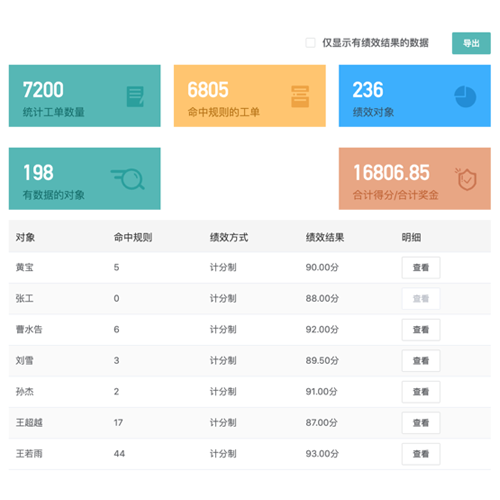500x500 pixels.
Task: Click the 对象 column header
Action: (25, 237)
